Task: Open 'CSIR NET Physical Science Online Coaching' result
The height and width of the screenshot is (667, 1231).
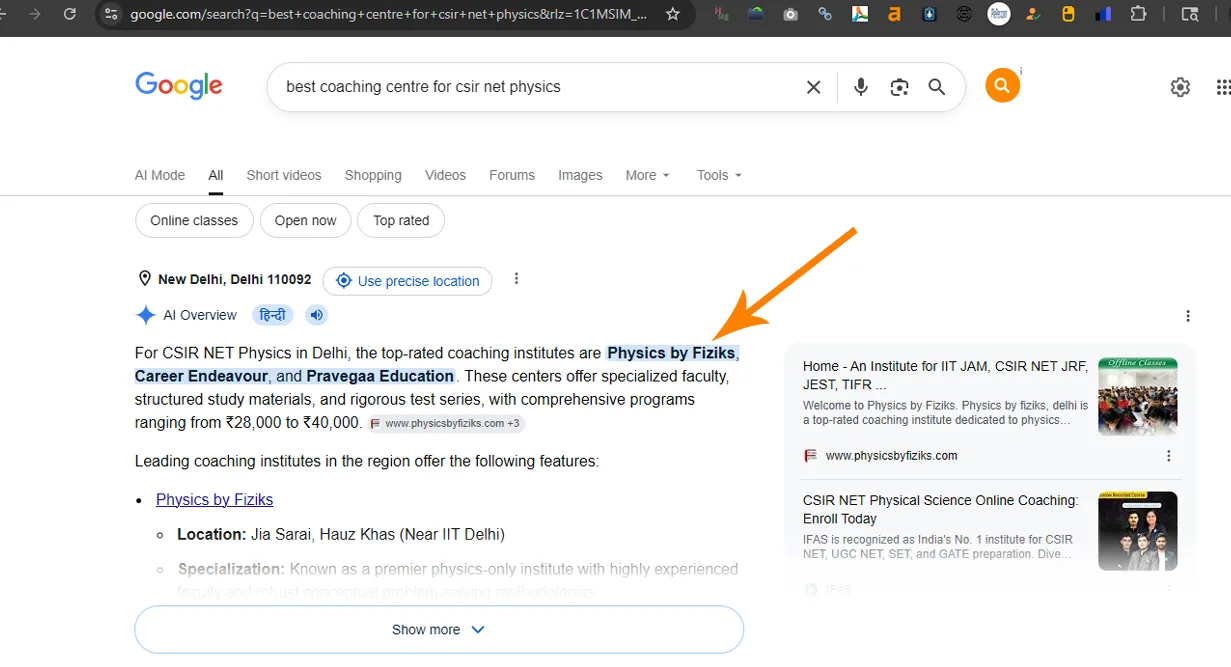Action: 941,510
